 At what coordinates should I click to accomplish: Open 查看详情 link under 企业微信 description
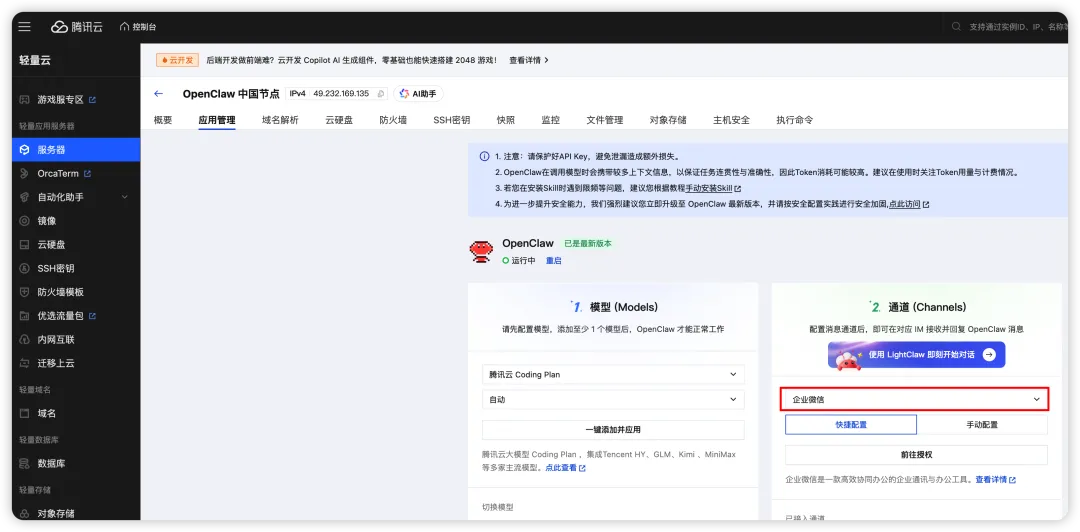(x=995, y=480)
